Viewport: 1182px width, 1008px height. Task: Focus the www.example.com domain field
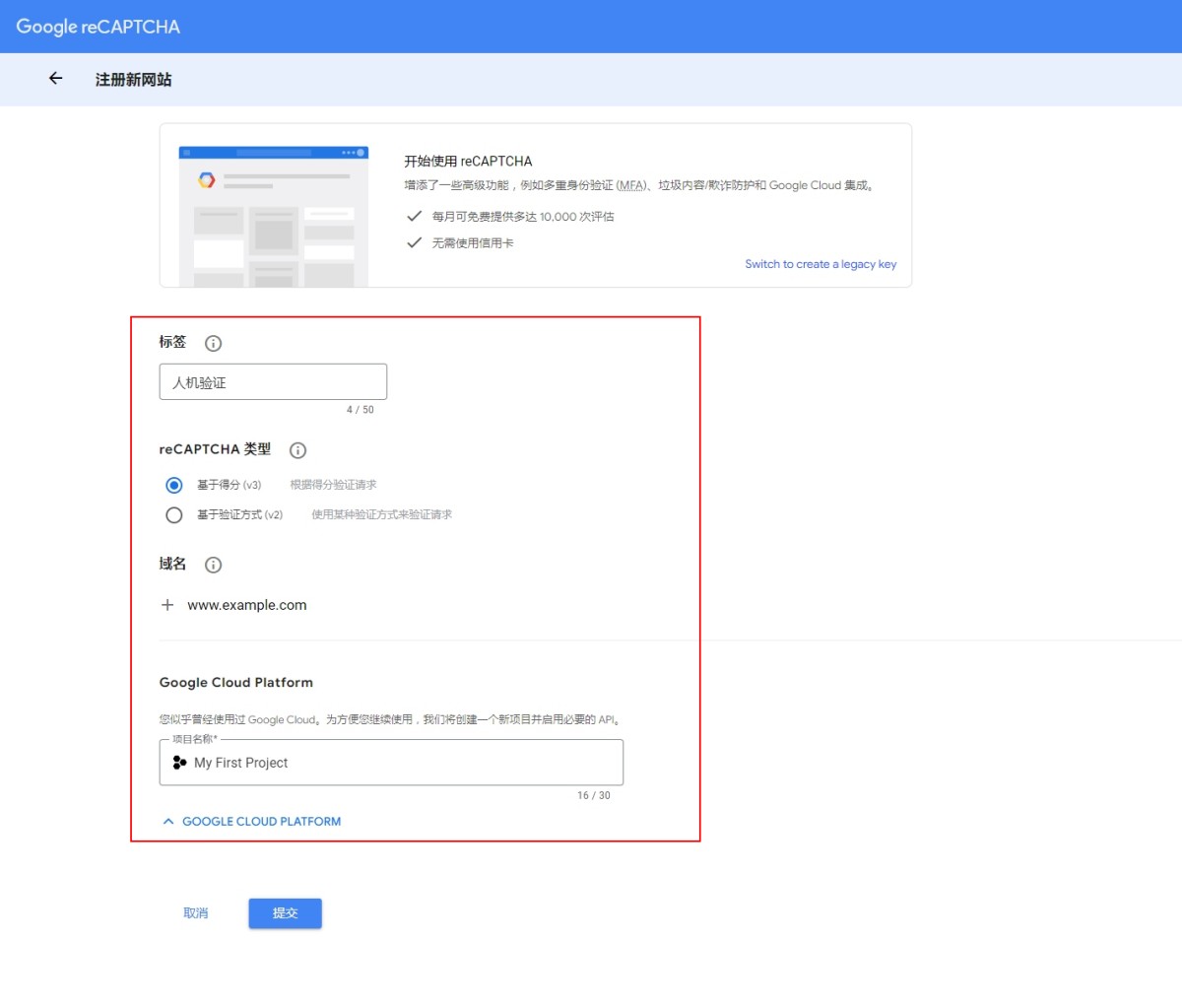[x=247, y=605]
